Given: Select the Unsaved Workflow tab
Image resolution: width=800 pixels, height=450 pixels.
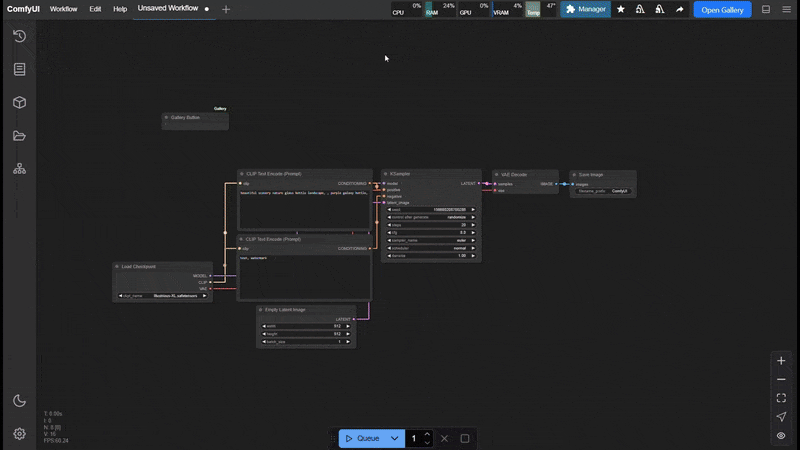Looking at the screenshot, I should click(x=168, y=8).
